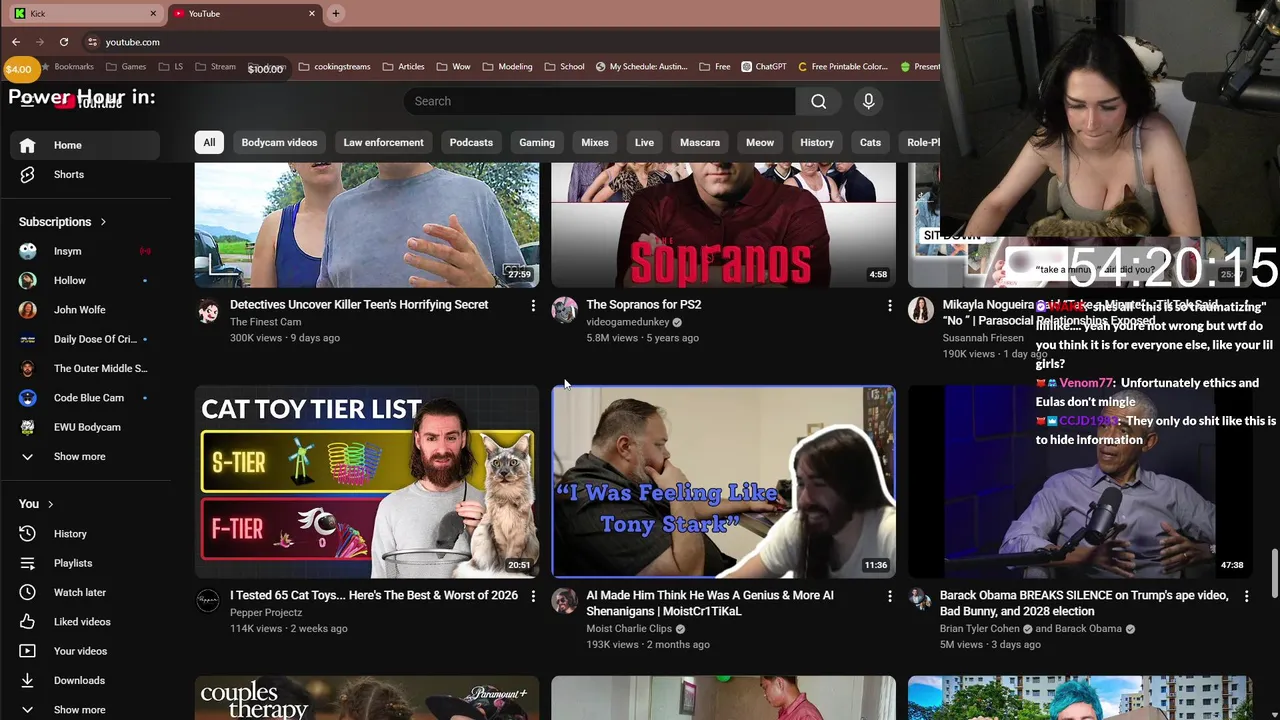Open Shorts in the sidebar
Viewport: 1280px width, 720px height.
point(85,174)
